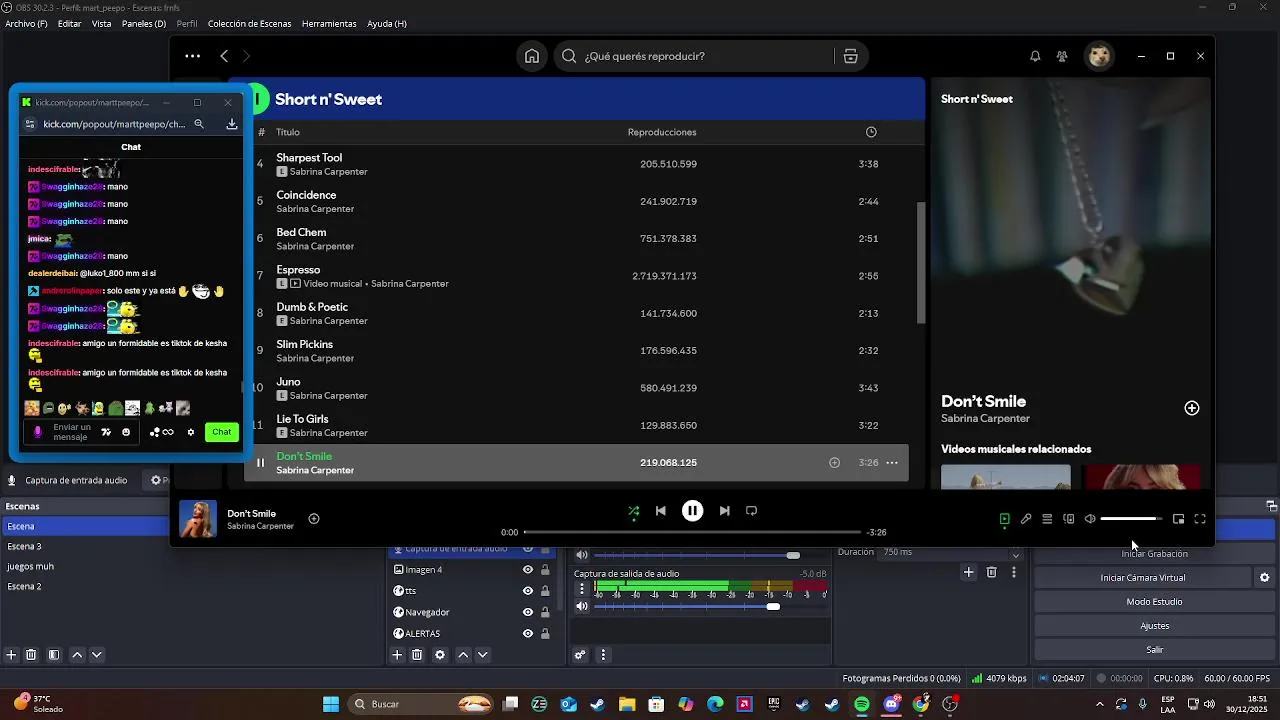Enter Spotify full screen mode
The image size is (1280, 720).
[x=1200, y=519]
